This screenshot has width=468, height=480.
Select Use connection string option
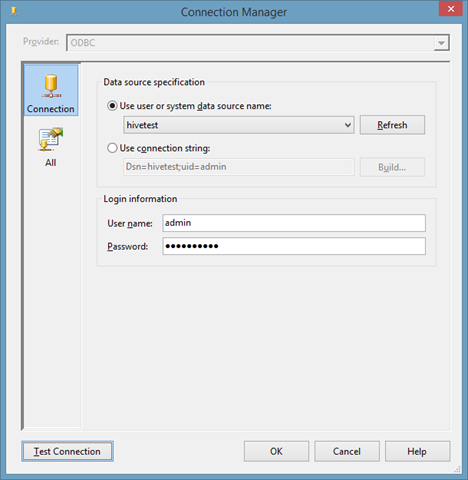(112, 148)
